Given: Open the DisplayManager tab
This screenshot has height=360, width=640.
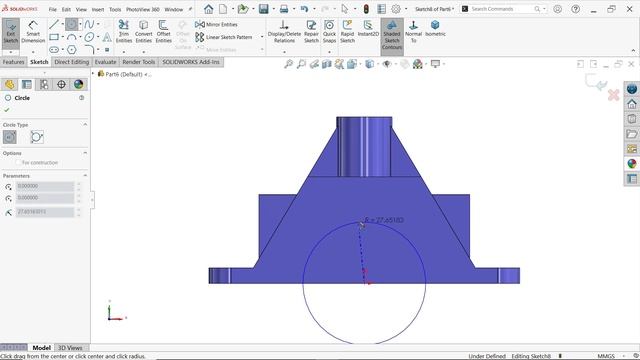Looking at the screenshot, I should pos(78,84).
